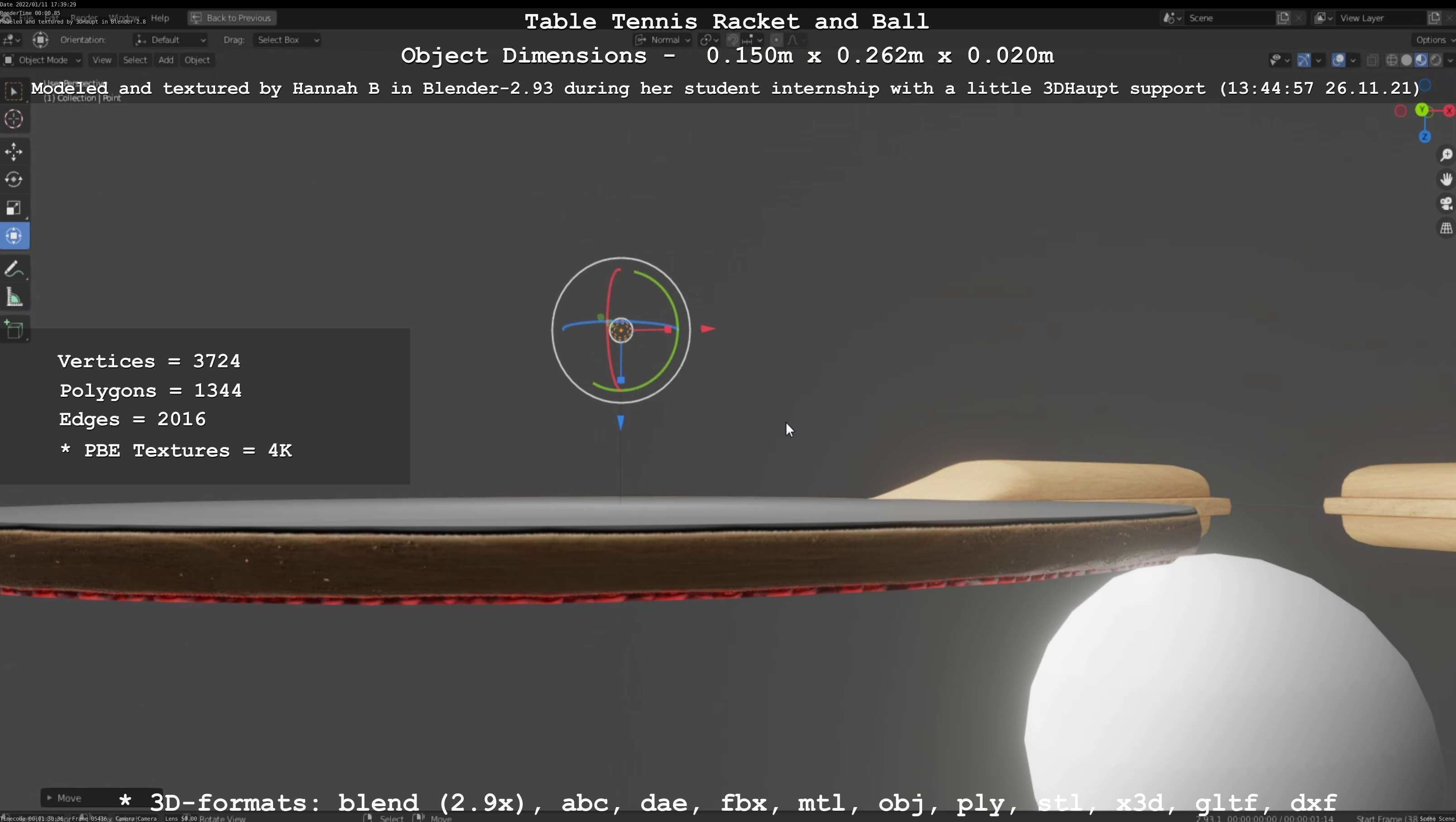Switch to material preview shading
Viewport: 1456px width, 822px height.
tap(1421, 61)
